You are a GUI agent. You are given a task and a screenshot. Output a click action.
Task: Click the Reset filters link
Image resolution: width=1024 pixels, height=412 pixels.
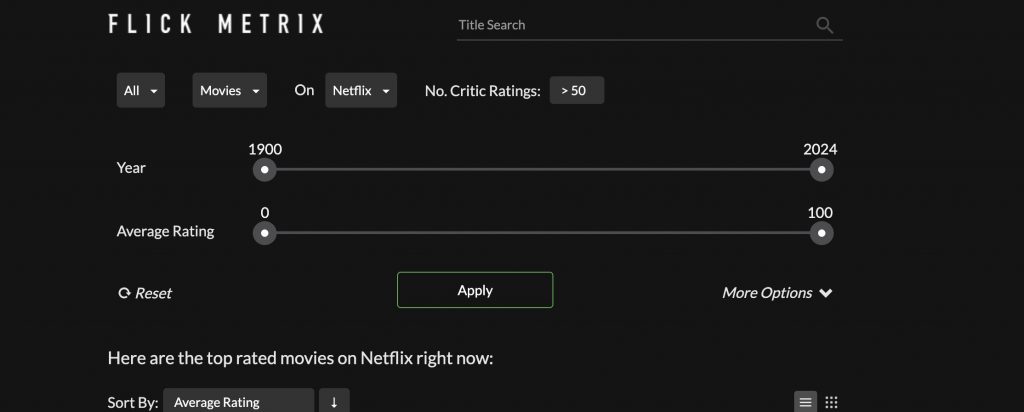145,293
